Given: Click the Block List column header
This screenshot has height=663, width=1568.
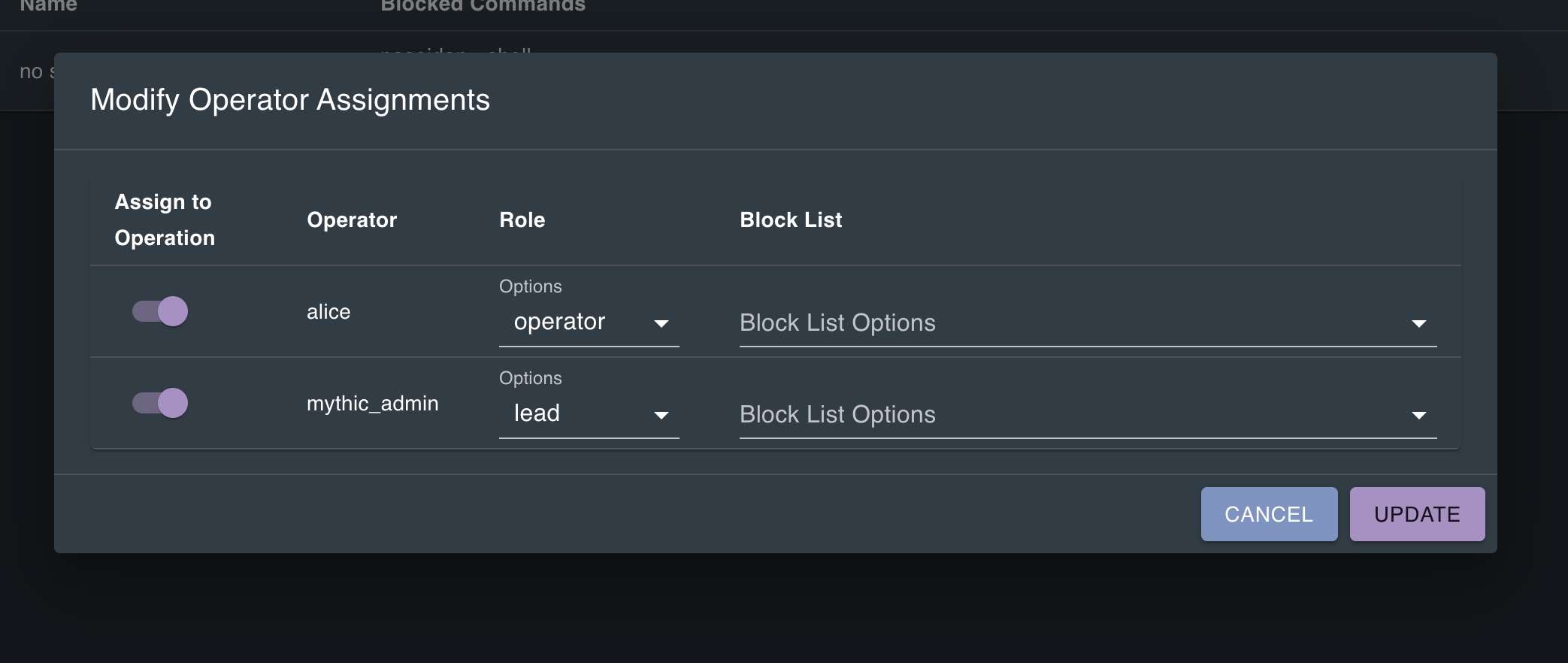Looking at the screenshot, I should (791, 220).
